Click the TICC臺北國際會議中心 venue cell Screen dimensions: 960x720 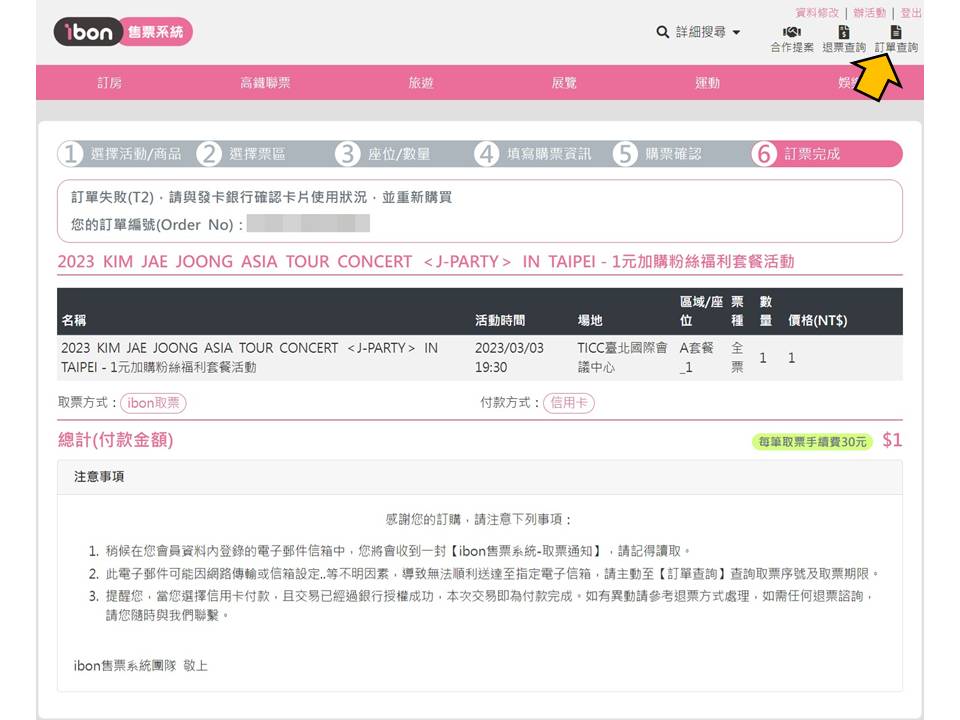622,358
